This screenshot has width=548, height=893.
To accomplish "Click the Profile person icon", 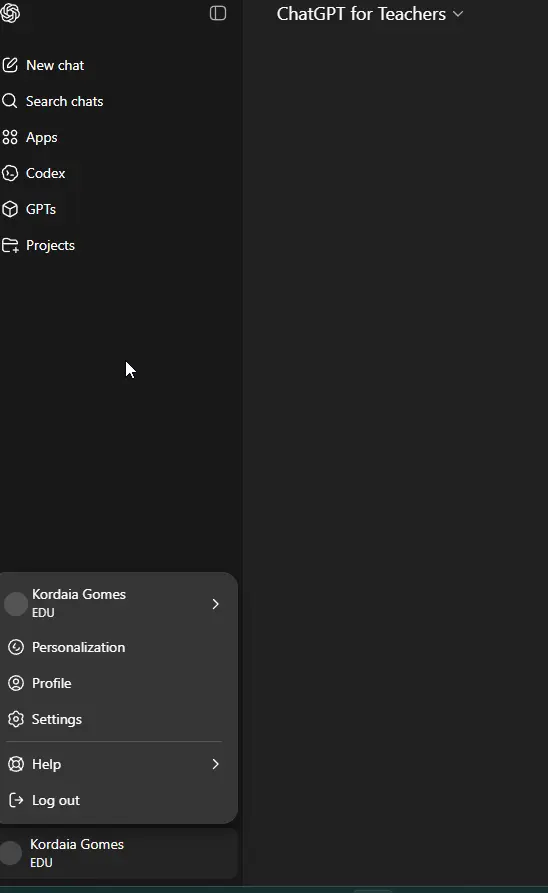I will pyautogui.click(x=16, y=683).
